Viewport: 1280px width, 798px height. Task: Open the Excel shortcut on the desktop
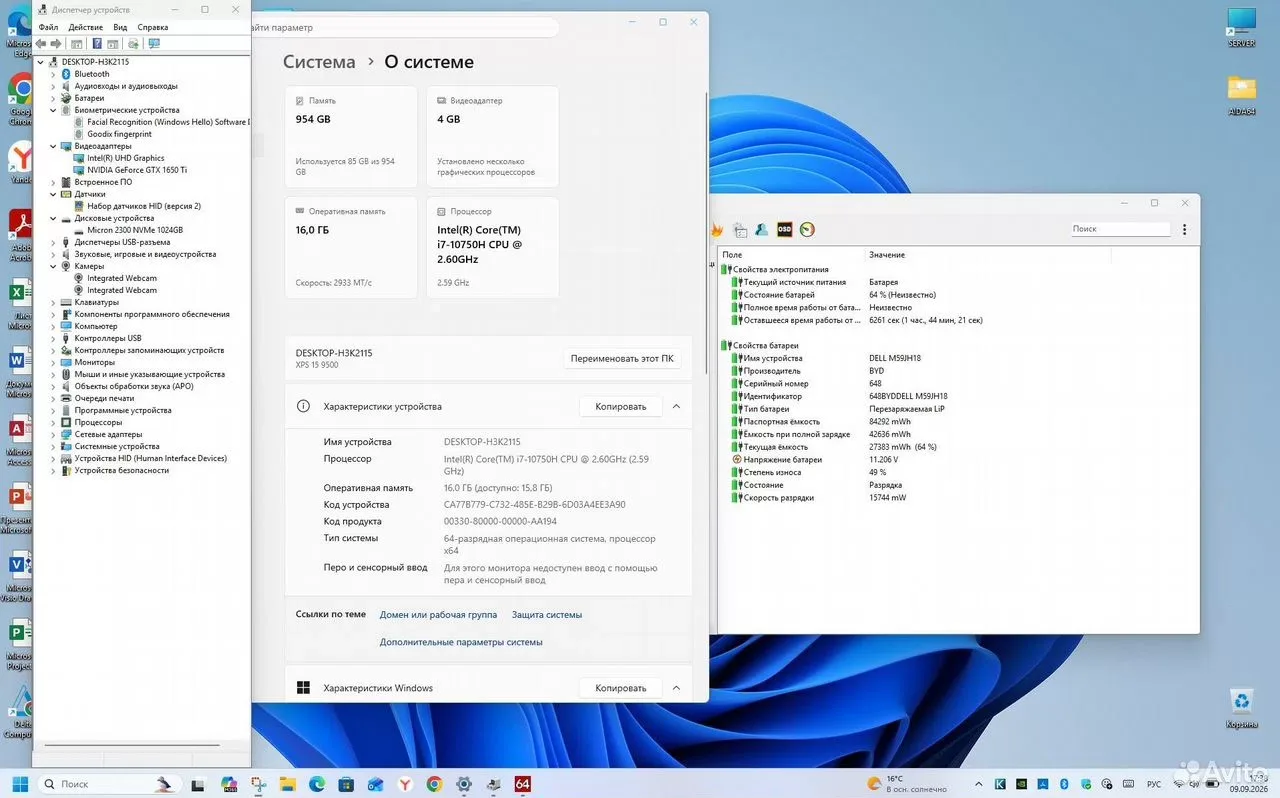click(18, 305)
